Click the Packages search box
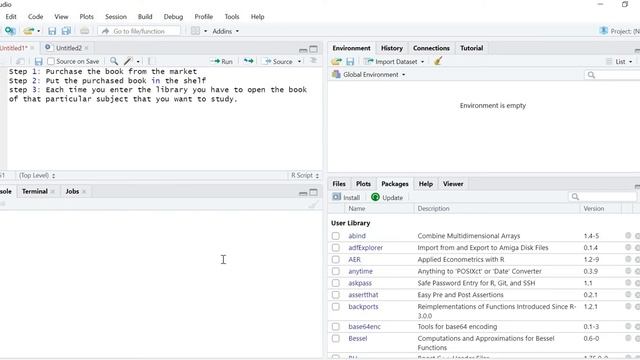The height and width of the screenshot is (360, 640). pyautogui.click(x=602, y=197)
